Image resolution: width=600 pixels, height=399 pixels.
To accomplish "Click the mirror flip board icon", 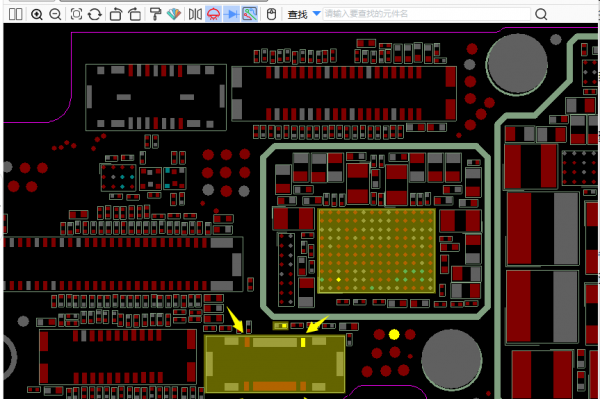I will click(x=195, y=15).
